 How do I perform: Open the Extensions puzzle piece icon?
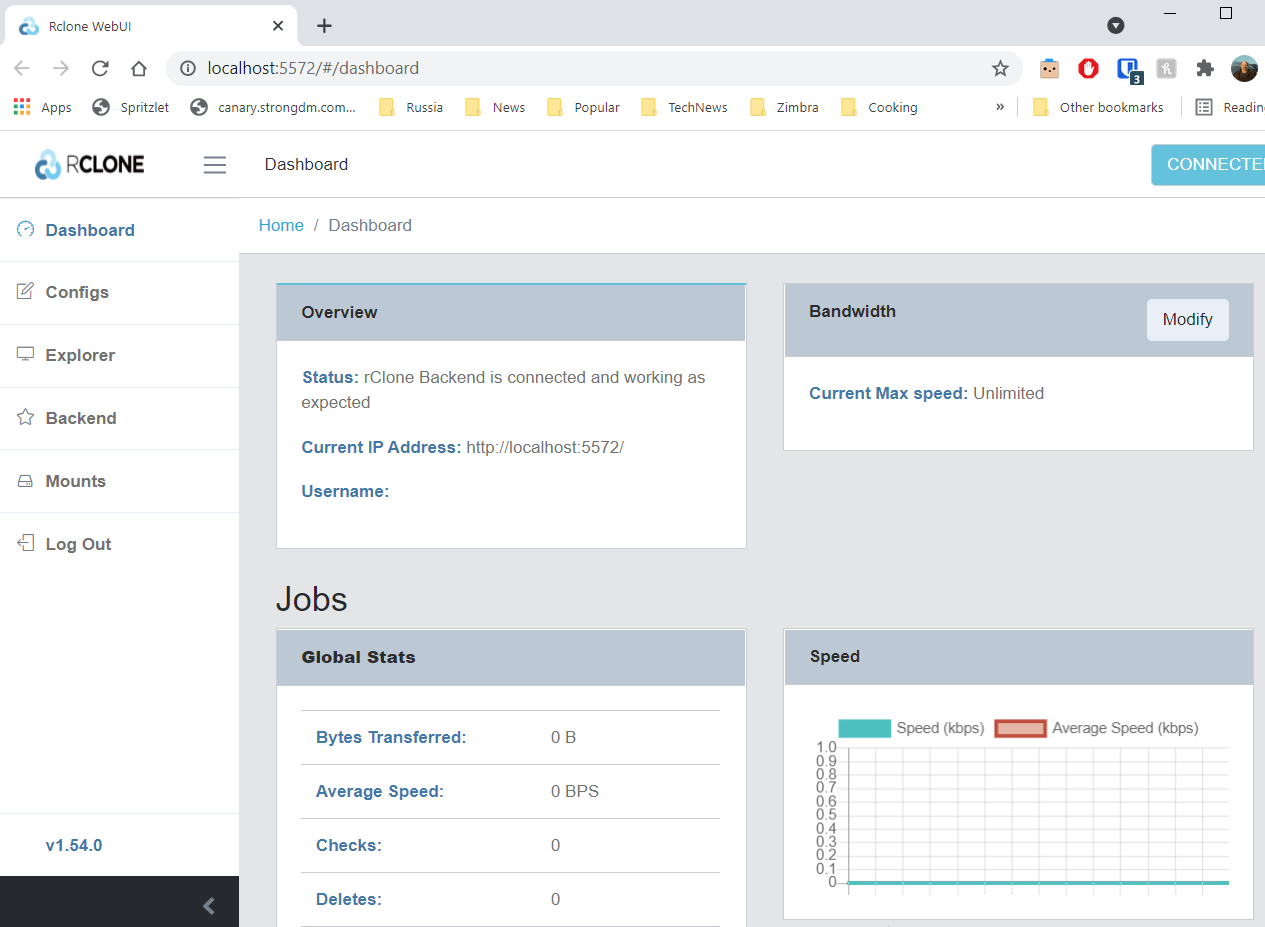[x=1205, y=68]
